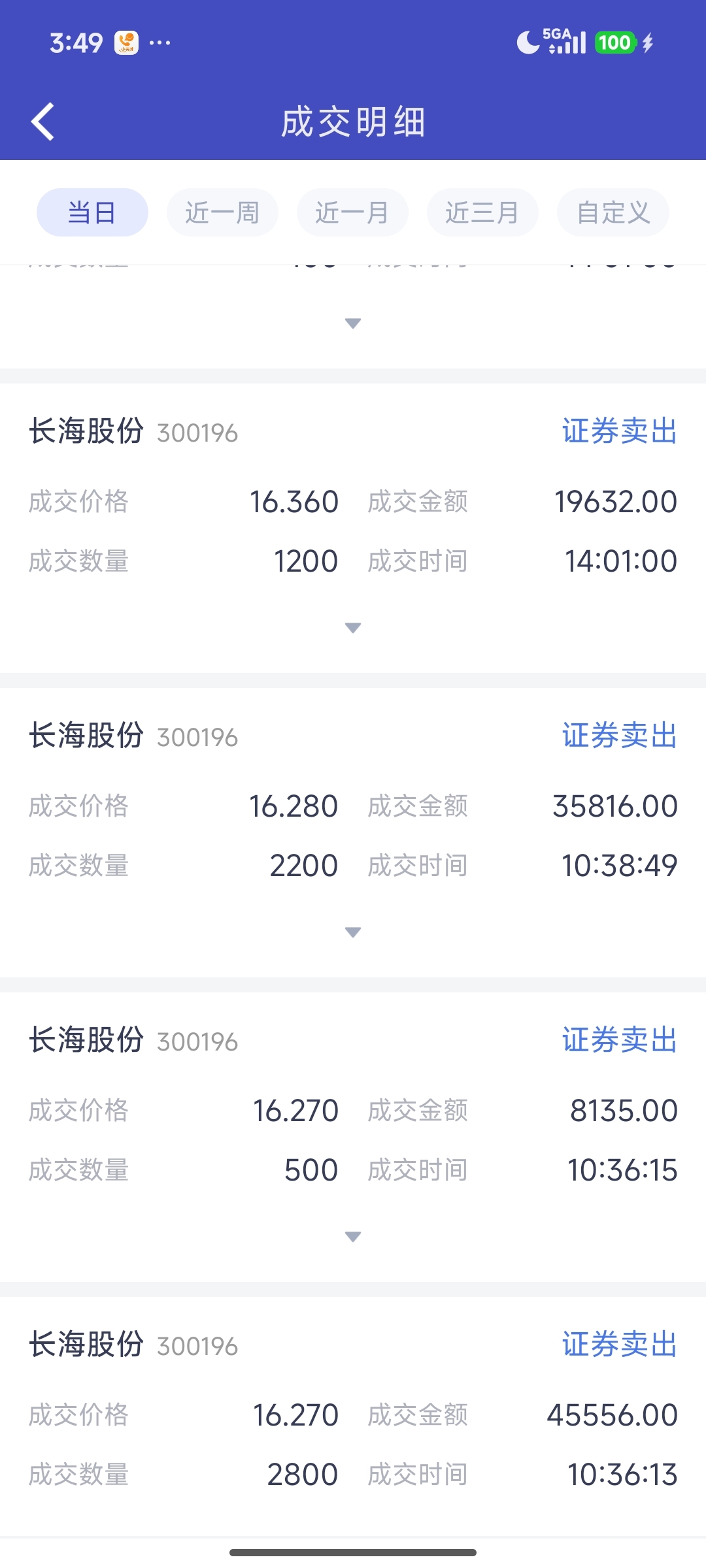Expand the 10:36:15 trade details arrow
The width and height of the screenshot is (706, 1568).
(x=353, y=1237)
